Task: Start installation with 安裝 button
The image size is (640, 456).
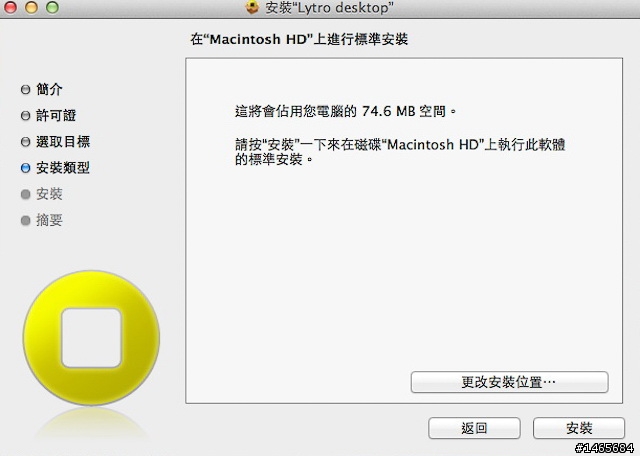Action: pyautogui.click(x=579, y=428)
